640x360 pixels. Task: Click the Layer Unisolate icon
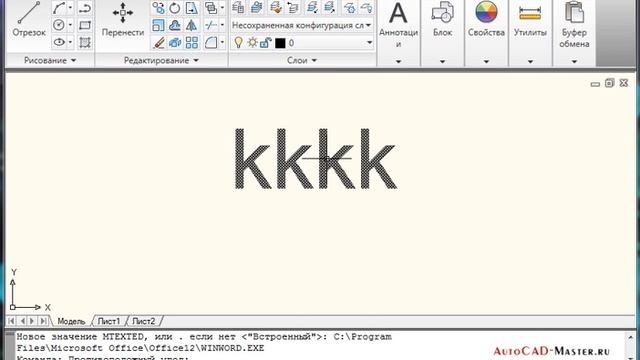click(x=329, y=7)
